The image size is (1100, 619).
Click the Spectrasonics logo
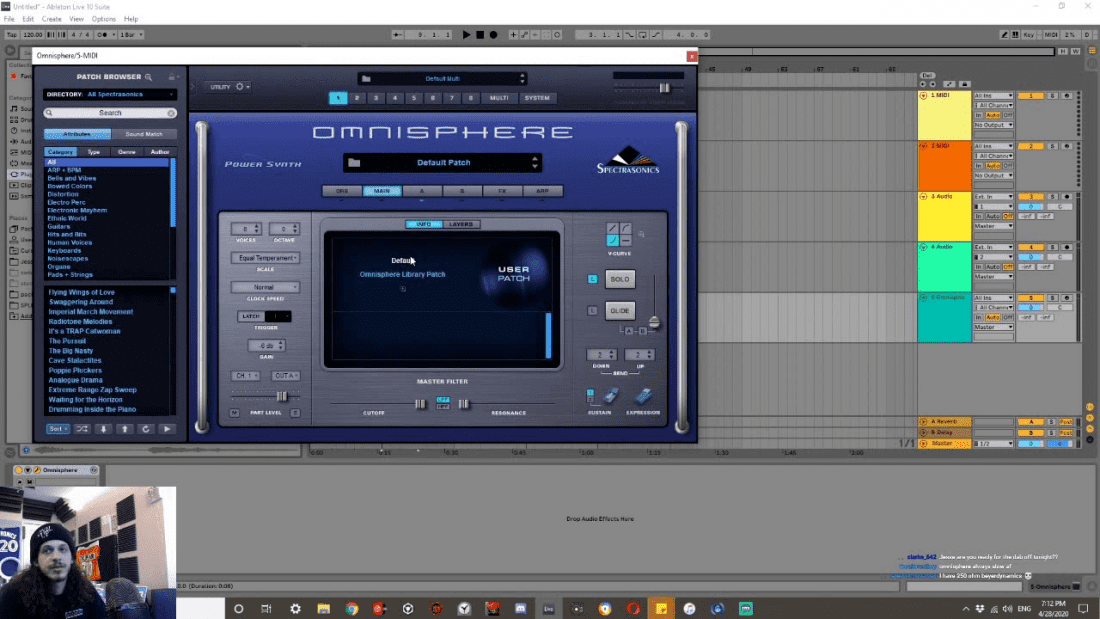point(628,160)
